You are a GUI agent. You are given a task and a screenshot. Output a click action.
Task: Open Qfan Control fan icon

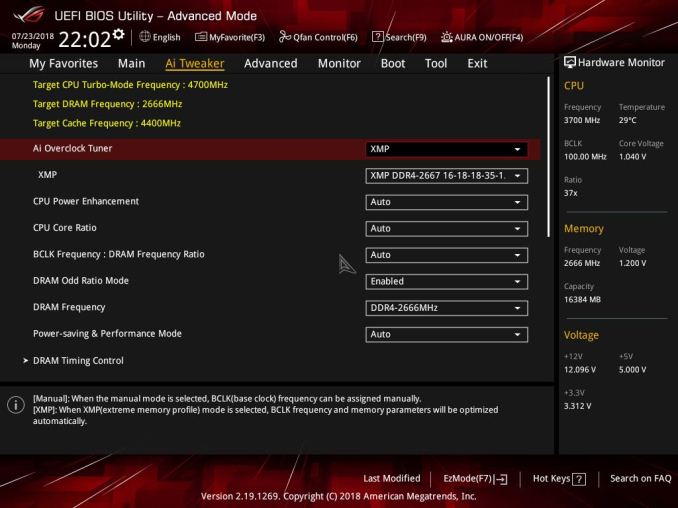pyautogui.click(x=285, y=37)
